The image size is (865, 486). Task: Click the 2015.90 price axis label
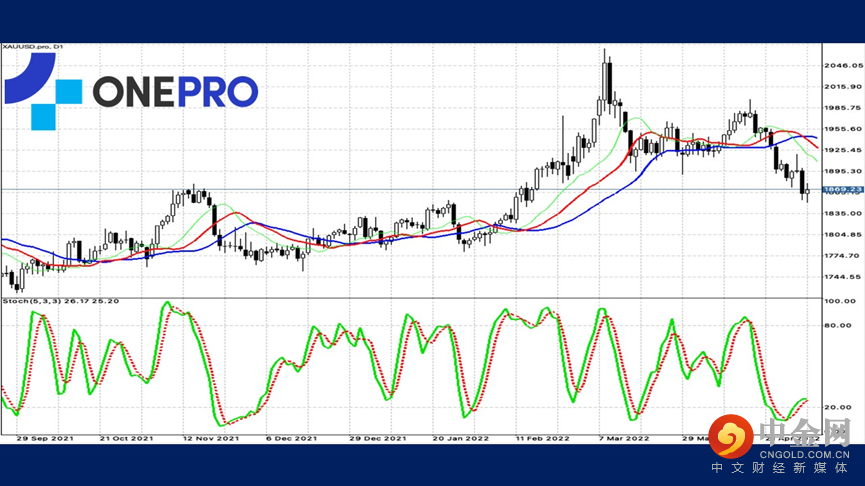click(x=843, y=87)
